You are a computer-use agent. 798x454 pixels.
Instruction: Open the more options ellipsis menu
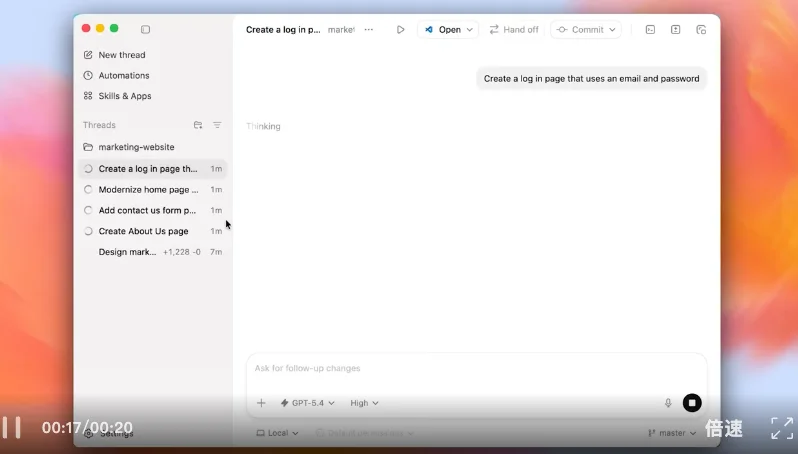369,30
